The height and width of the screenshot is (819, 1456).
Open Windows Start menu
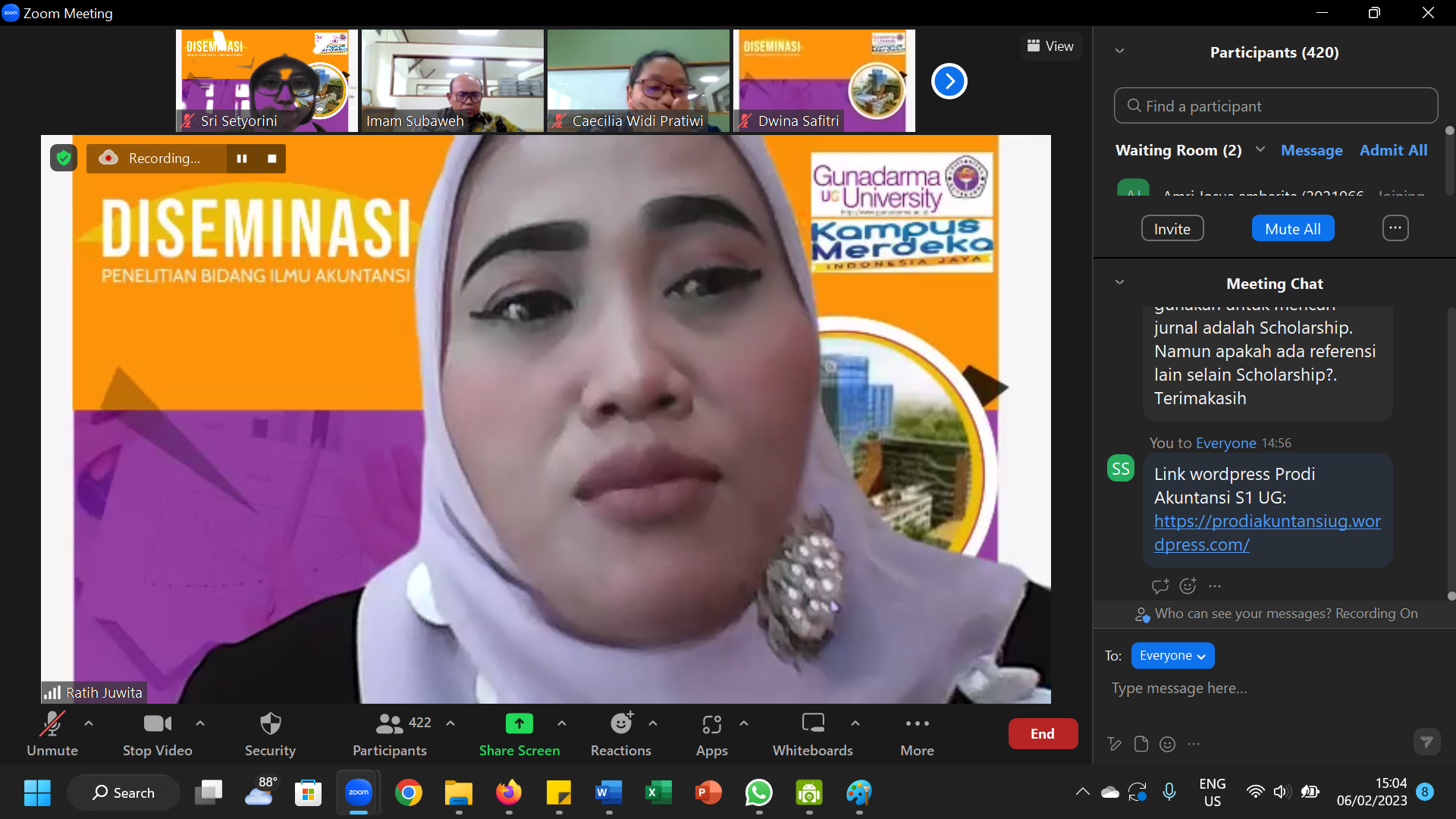[x=37, y=792]
